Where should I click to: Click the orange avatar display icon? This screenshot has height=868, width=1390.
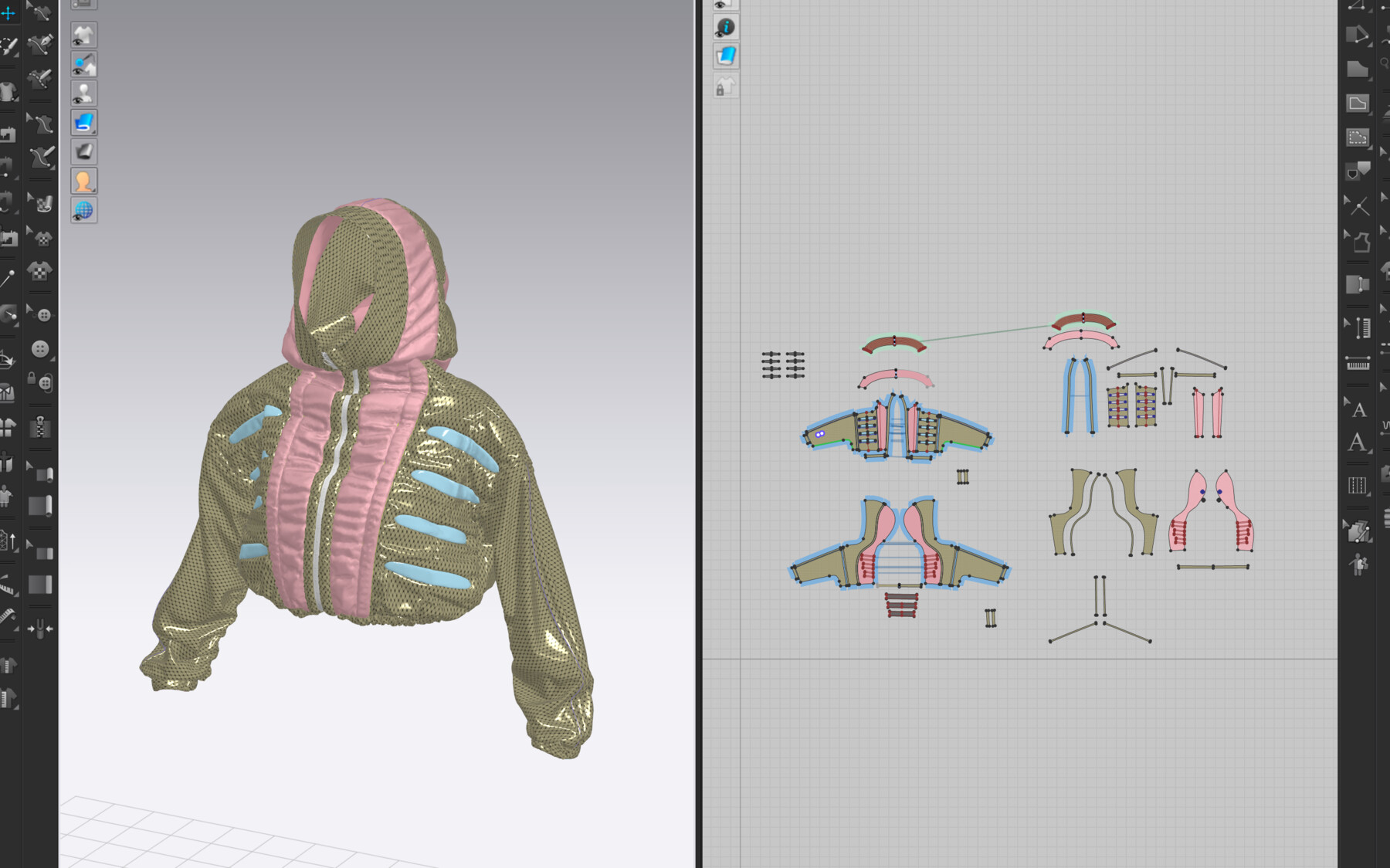(x=85, y=179)
